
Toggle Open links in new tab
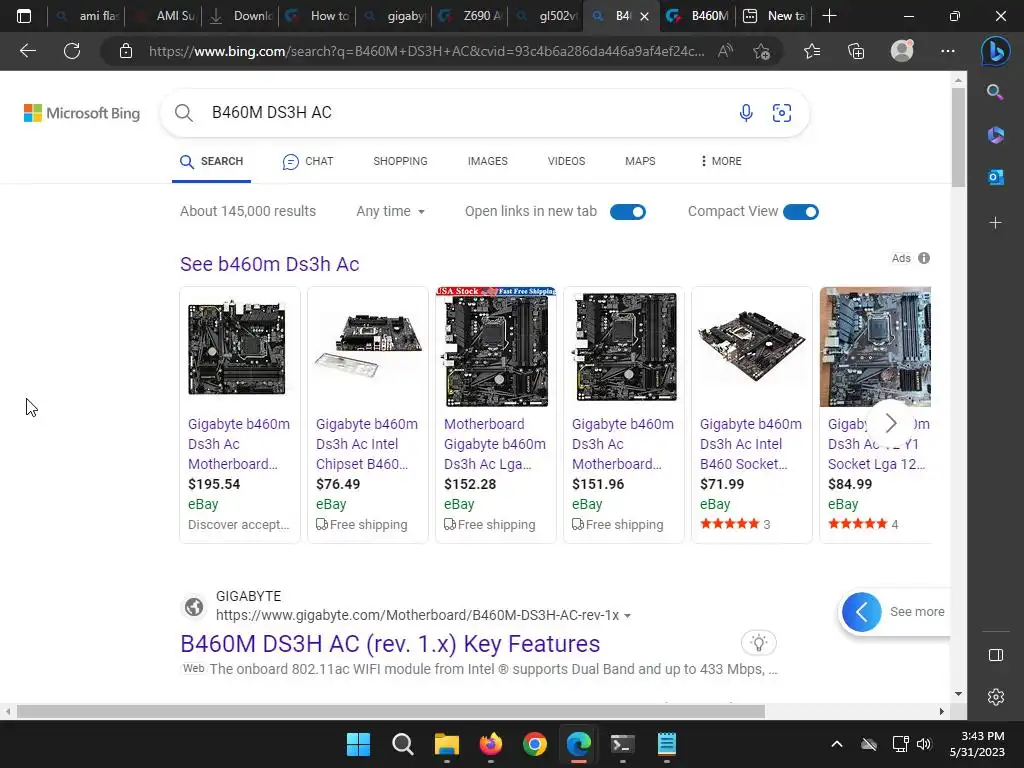point(628,212)
